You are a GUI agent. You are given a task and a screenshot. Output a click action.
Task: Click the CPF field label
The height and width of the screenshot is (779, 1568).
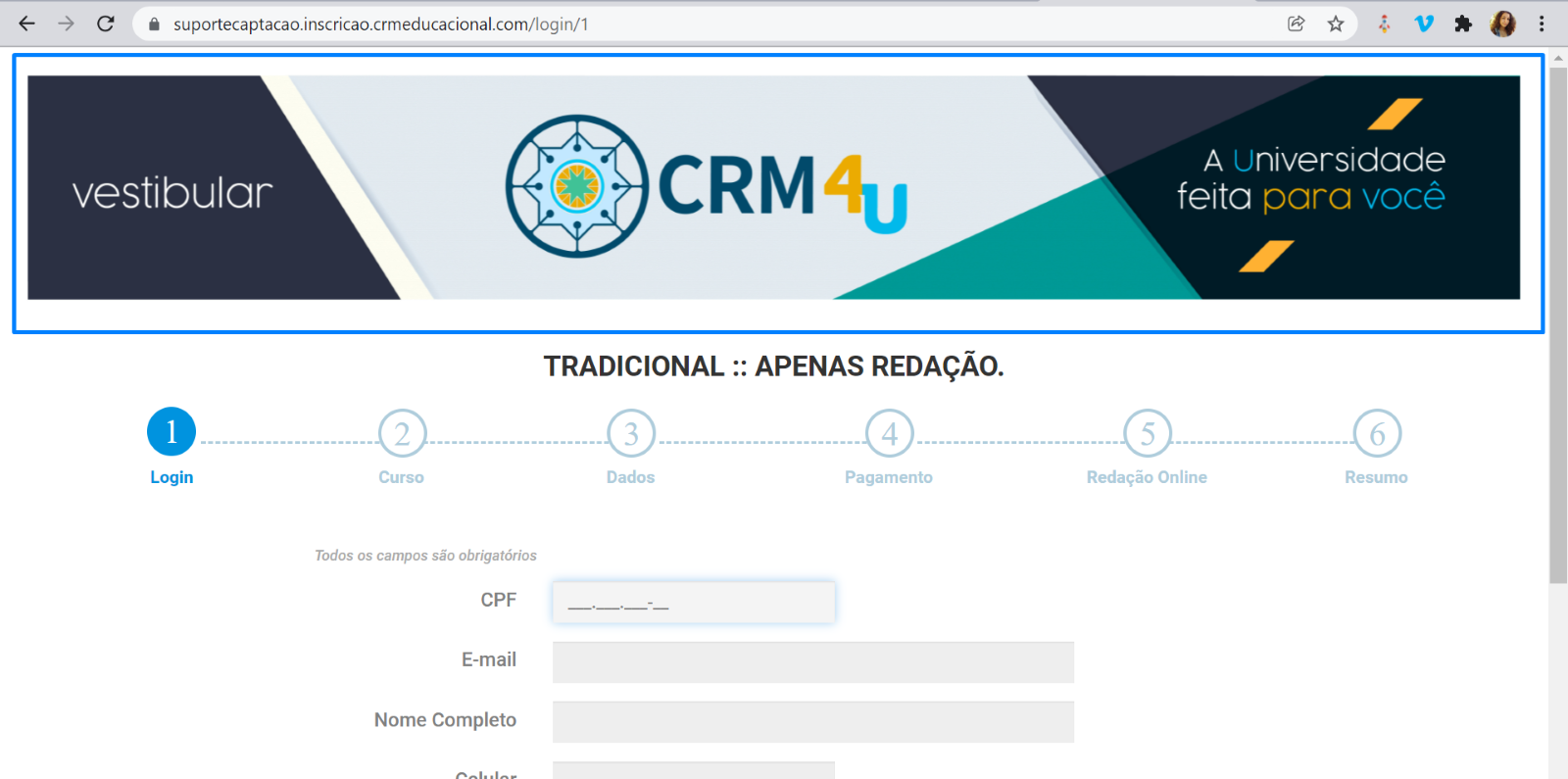[x=498, y=600]
